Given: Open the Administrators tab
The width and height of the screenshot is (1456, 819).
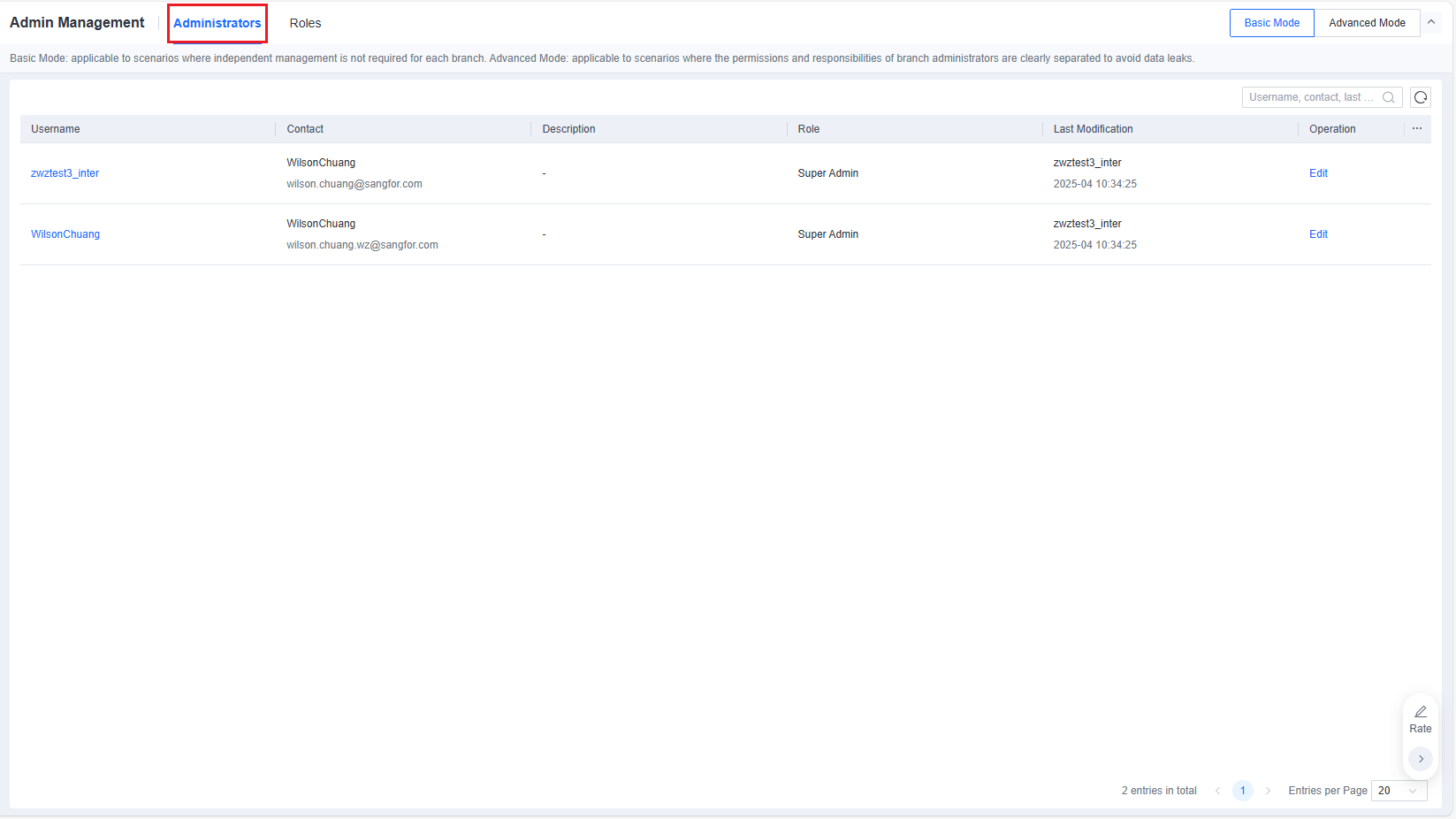Looking at the screenshot, I should tap(217, 23).
